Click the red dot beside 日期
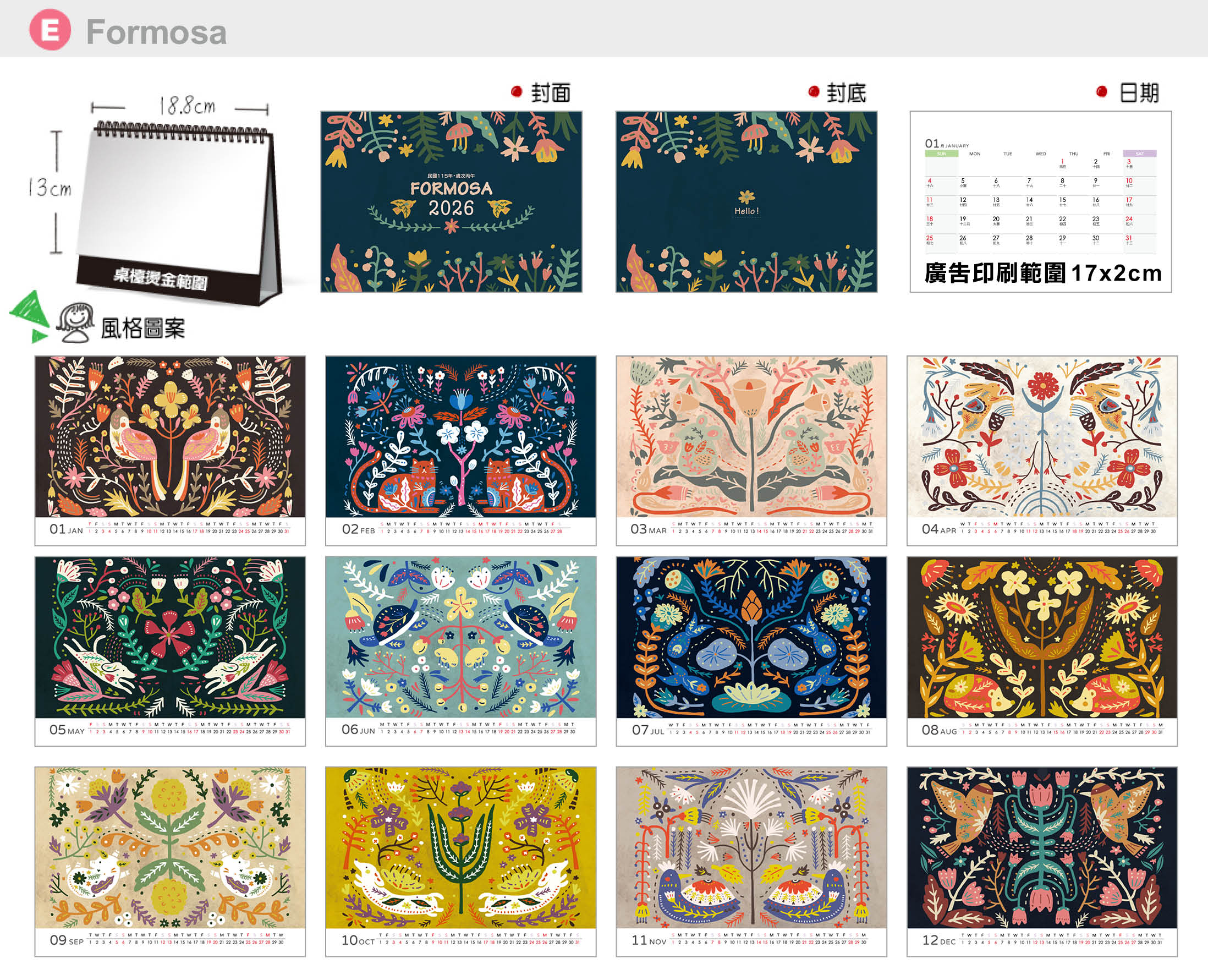 coord(1101,91)
